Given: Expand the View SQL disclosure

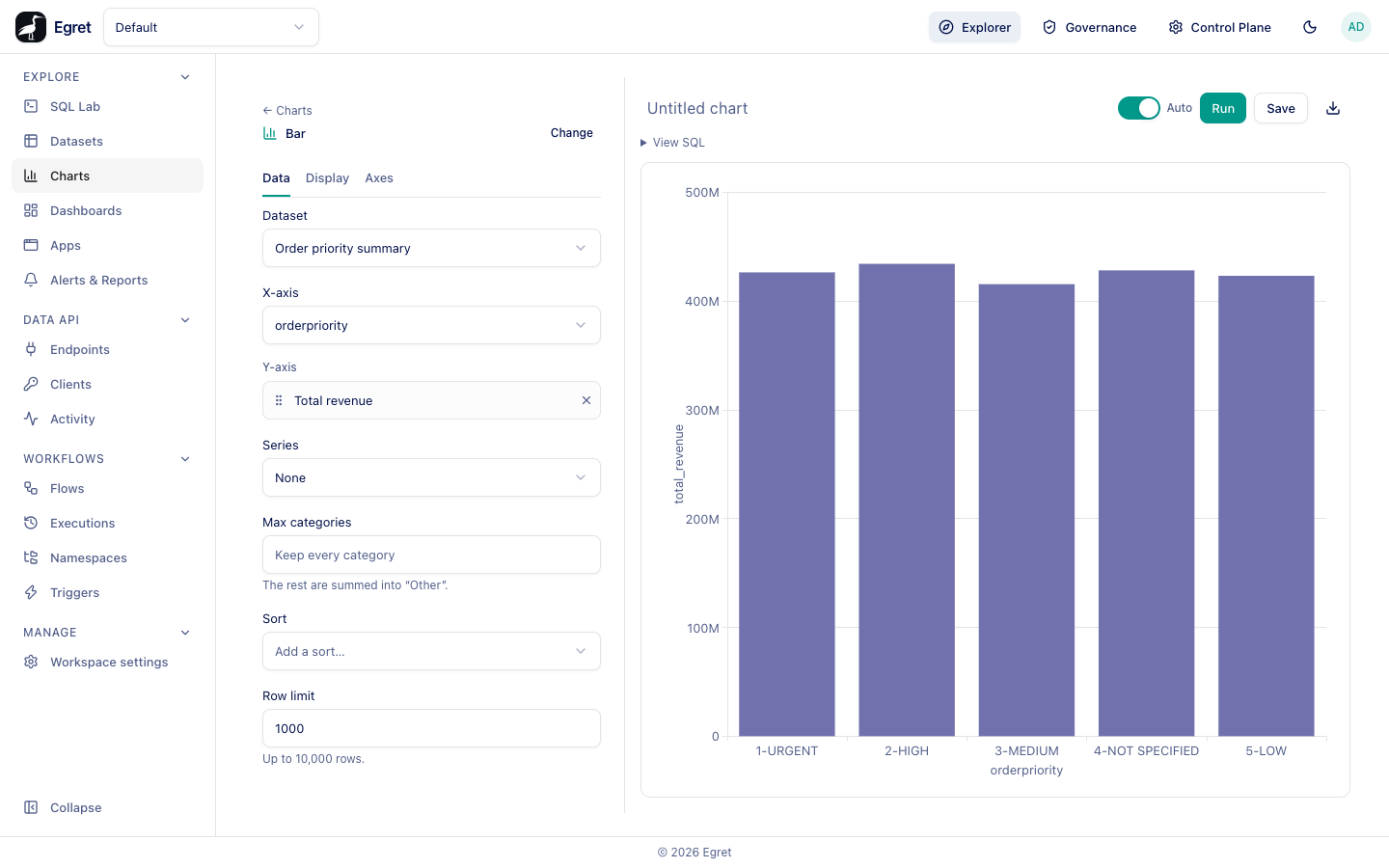Looking at the screenshot, I should (x=672, y=143).
